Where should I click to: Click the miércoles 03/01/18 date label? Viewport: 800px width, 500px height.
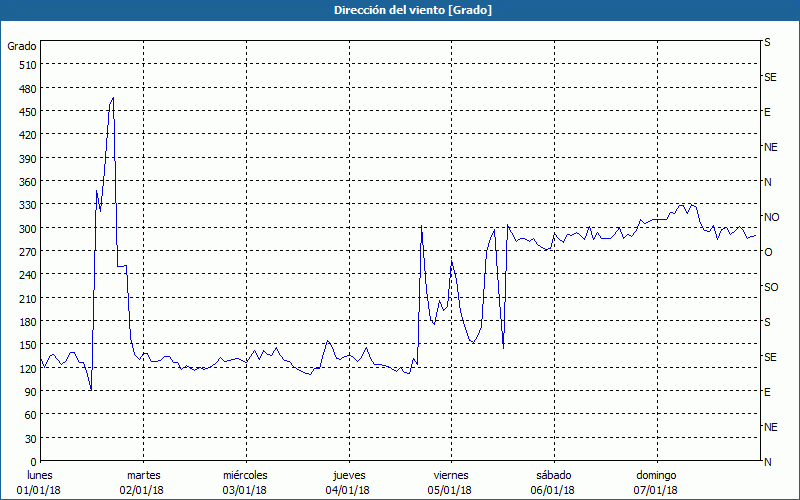(245, 482)
